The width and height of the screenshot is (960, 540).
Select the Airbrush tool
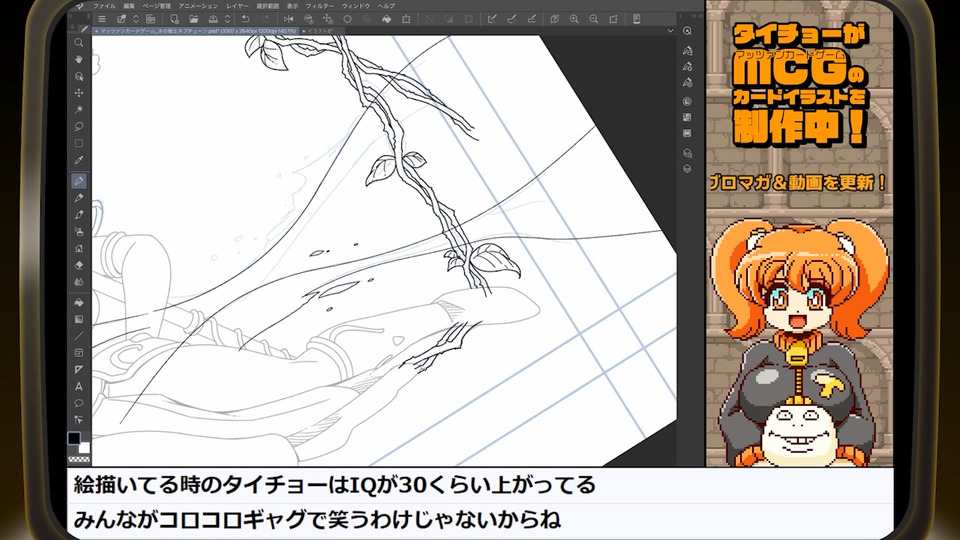pyautogui.click(x=78, y=232)
